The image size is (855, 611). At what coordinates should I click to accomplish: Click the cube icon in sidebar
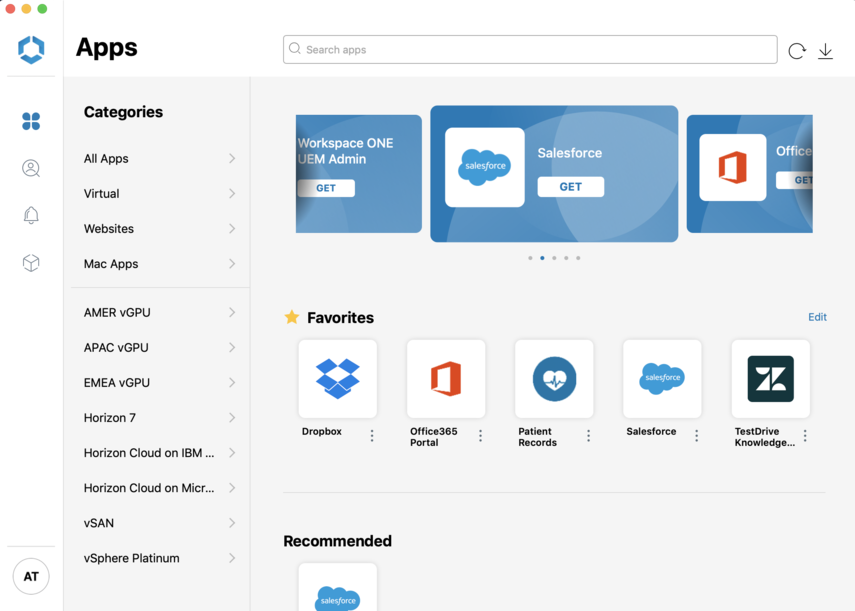click(x=31, y=263)
